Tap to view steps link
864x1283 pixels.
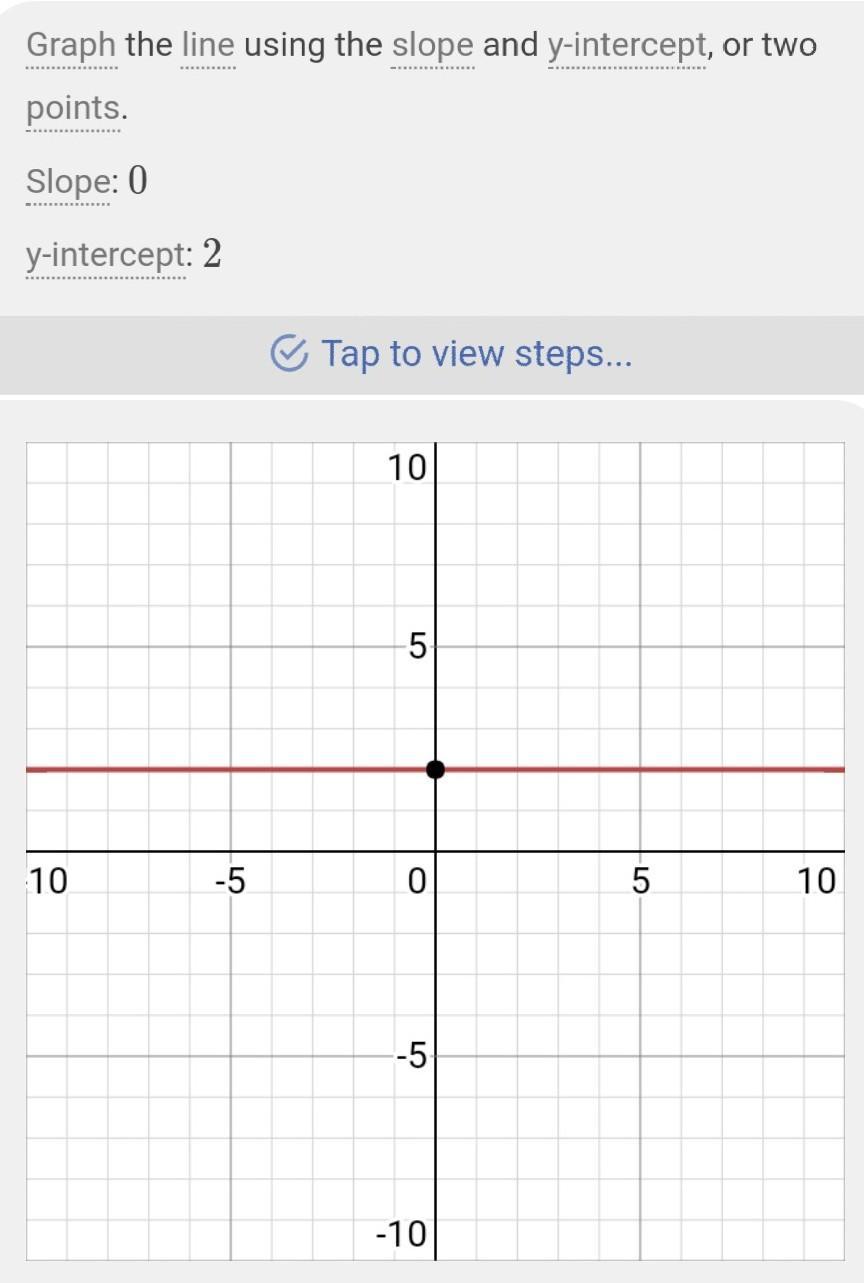476,353
